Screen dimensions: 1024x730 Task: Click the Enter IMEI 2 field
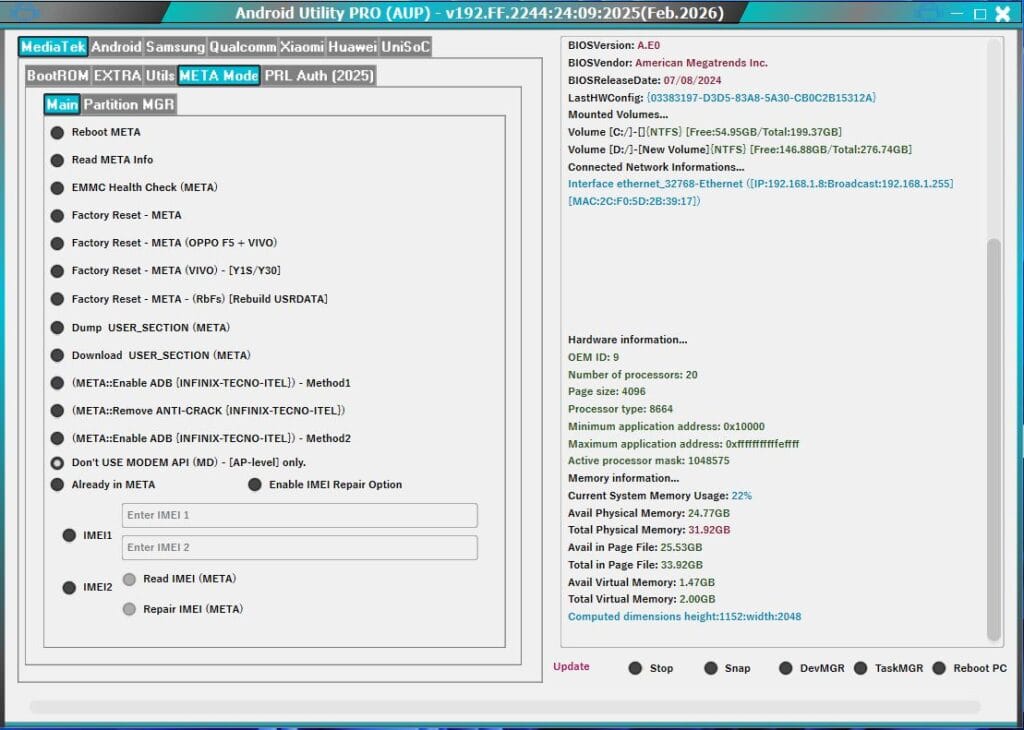(300, 547)
